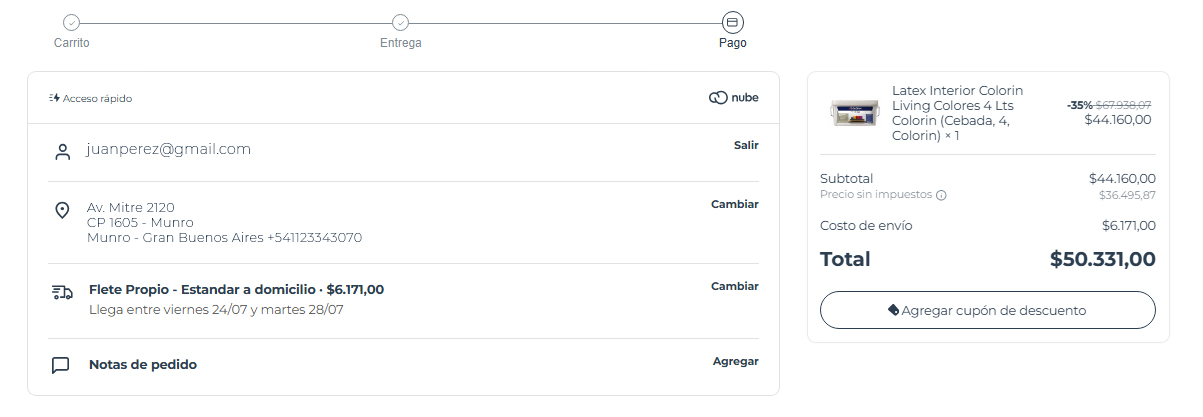This screenshot has width=1203, height=417.
Task: Click the Acceso rápido lightning icon
Action: [x=55, y=98]
